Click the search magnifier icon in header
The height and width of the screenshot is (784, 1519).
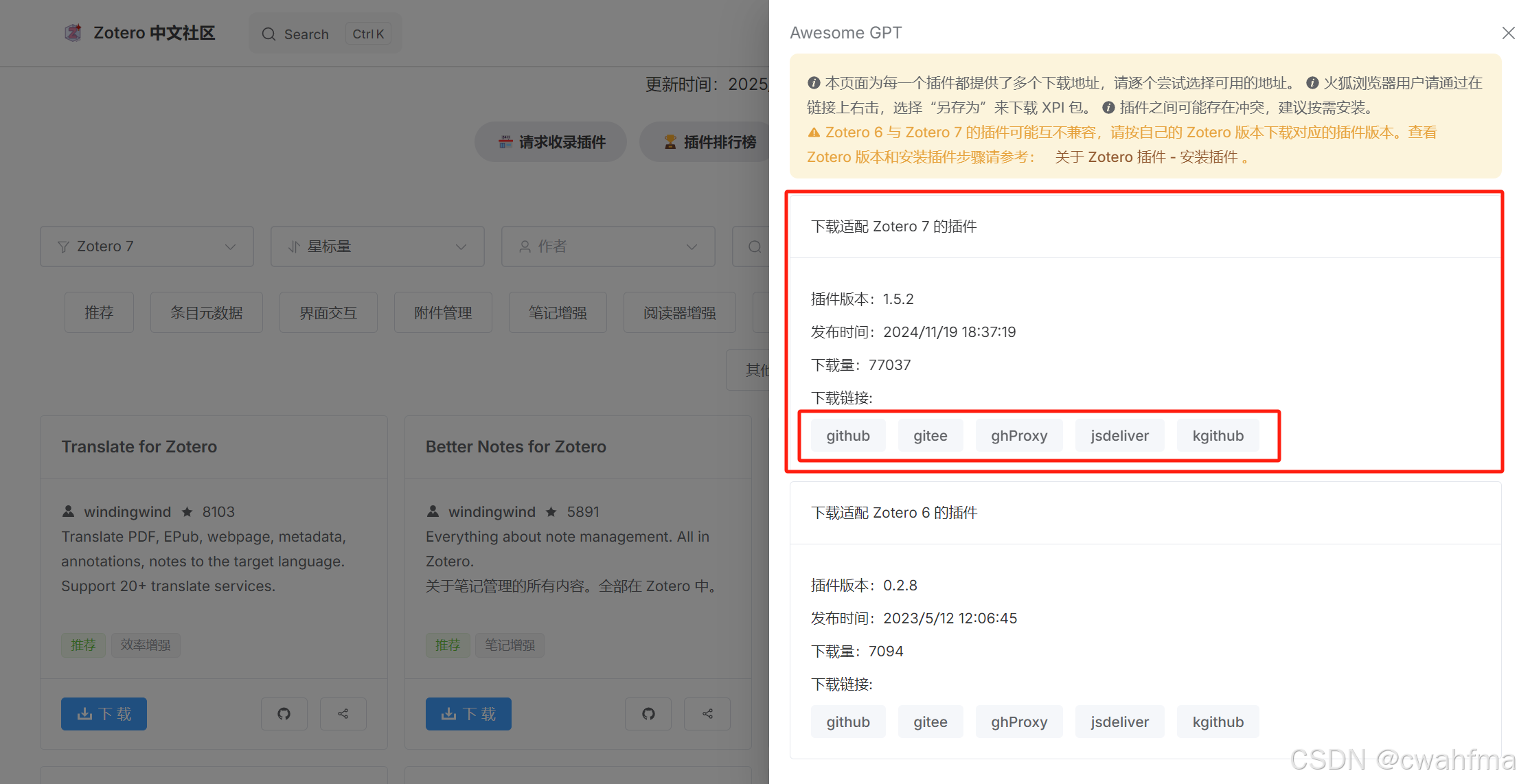point(269,34)
